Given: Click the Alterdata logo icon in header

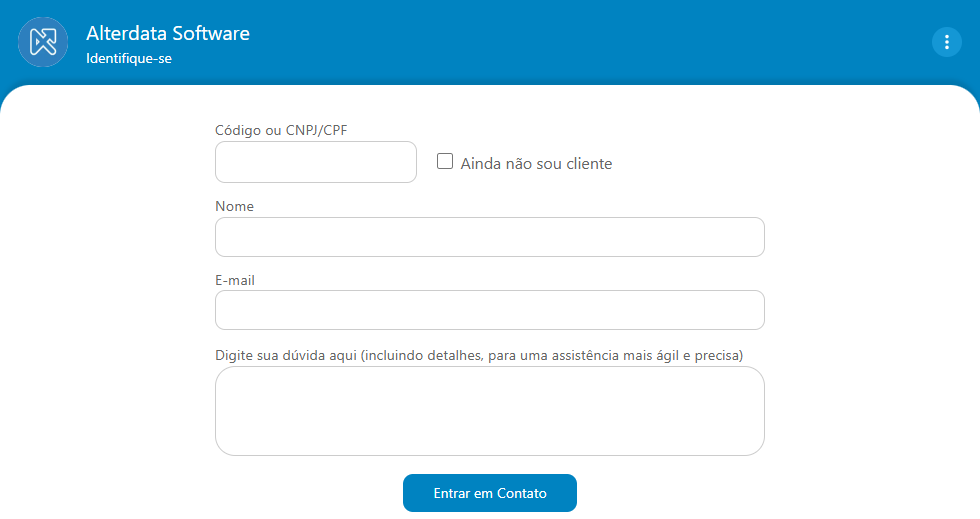Looking at the screenshot, I should click(x=43, y=42).
